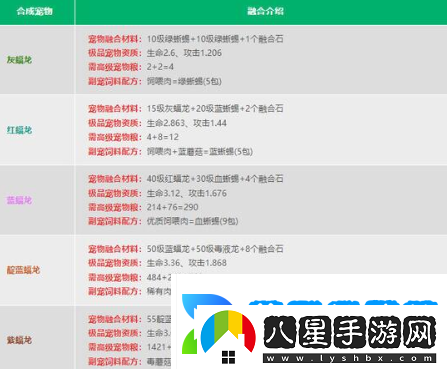The width and height of the screenshot is (447, 369).
Task: Click the value 生命2.6、攻击1.206
Action: pos(184,53)
